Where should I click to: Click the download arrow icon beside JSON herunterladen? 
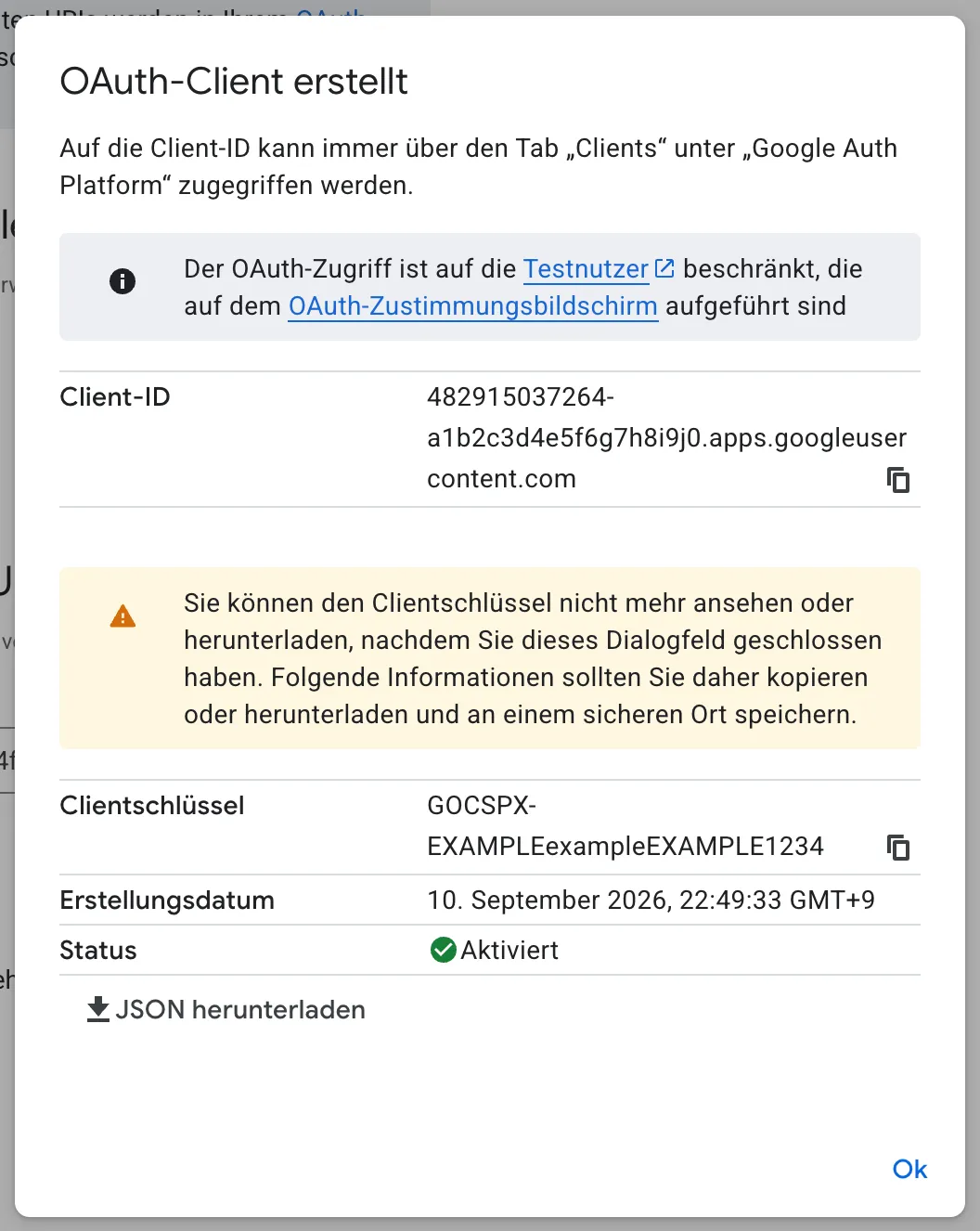click(x=98, y=1009)
